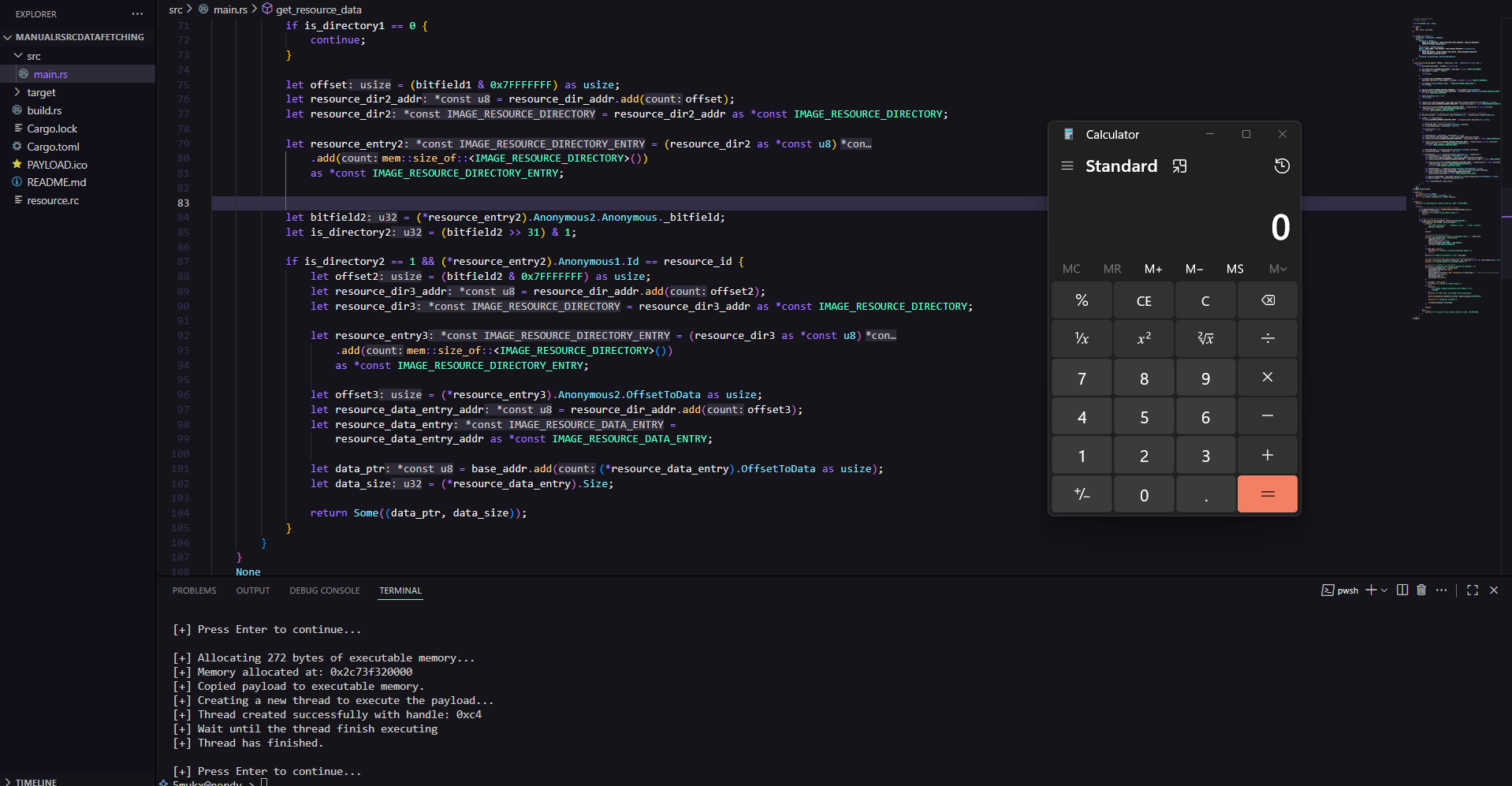Open main.rs in the Explorer tree
The image size is (1512, 786).
(x=77, y=74)
